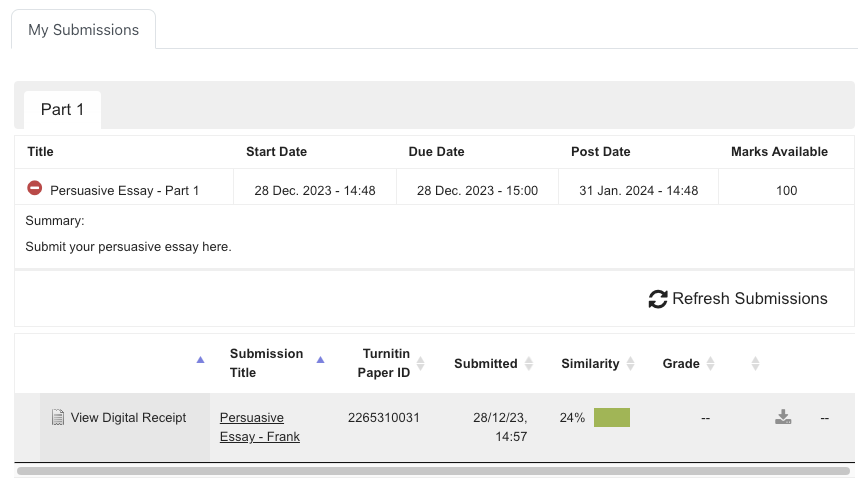Screen dimensions: 865x489
Task: Sort by the first column blue arrow
Action: click(x=200, y=359)
